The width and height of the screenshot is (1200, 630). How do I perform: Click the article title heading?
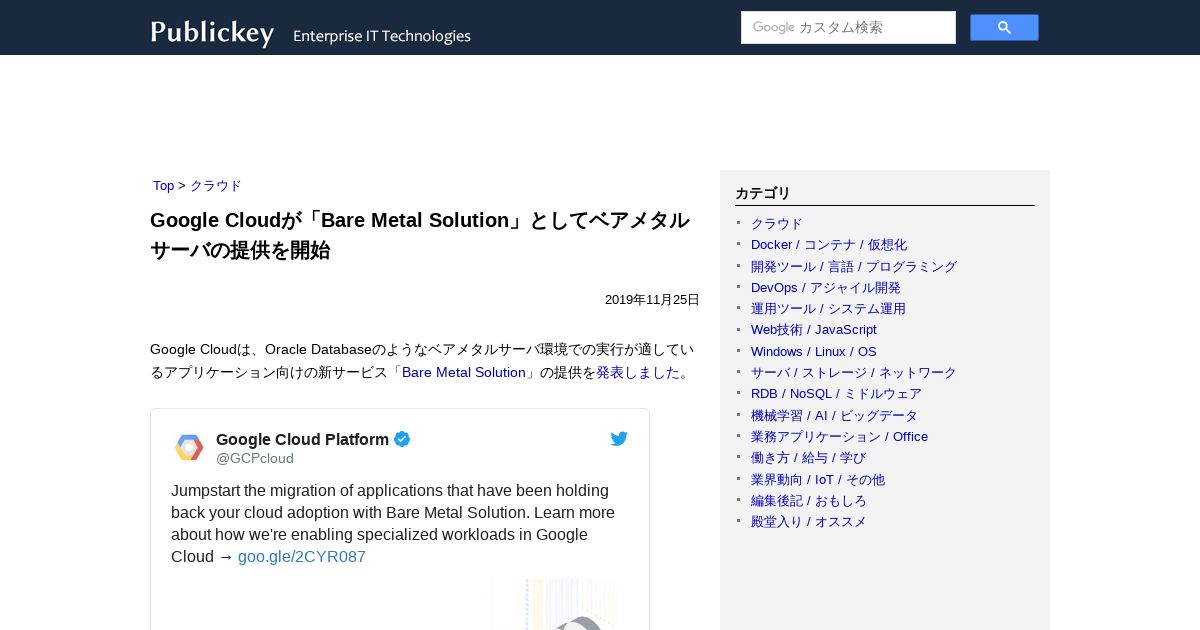pyautogui.click(x=420, y=235)
